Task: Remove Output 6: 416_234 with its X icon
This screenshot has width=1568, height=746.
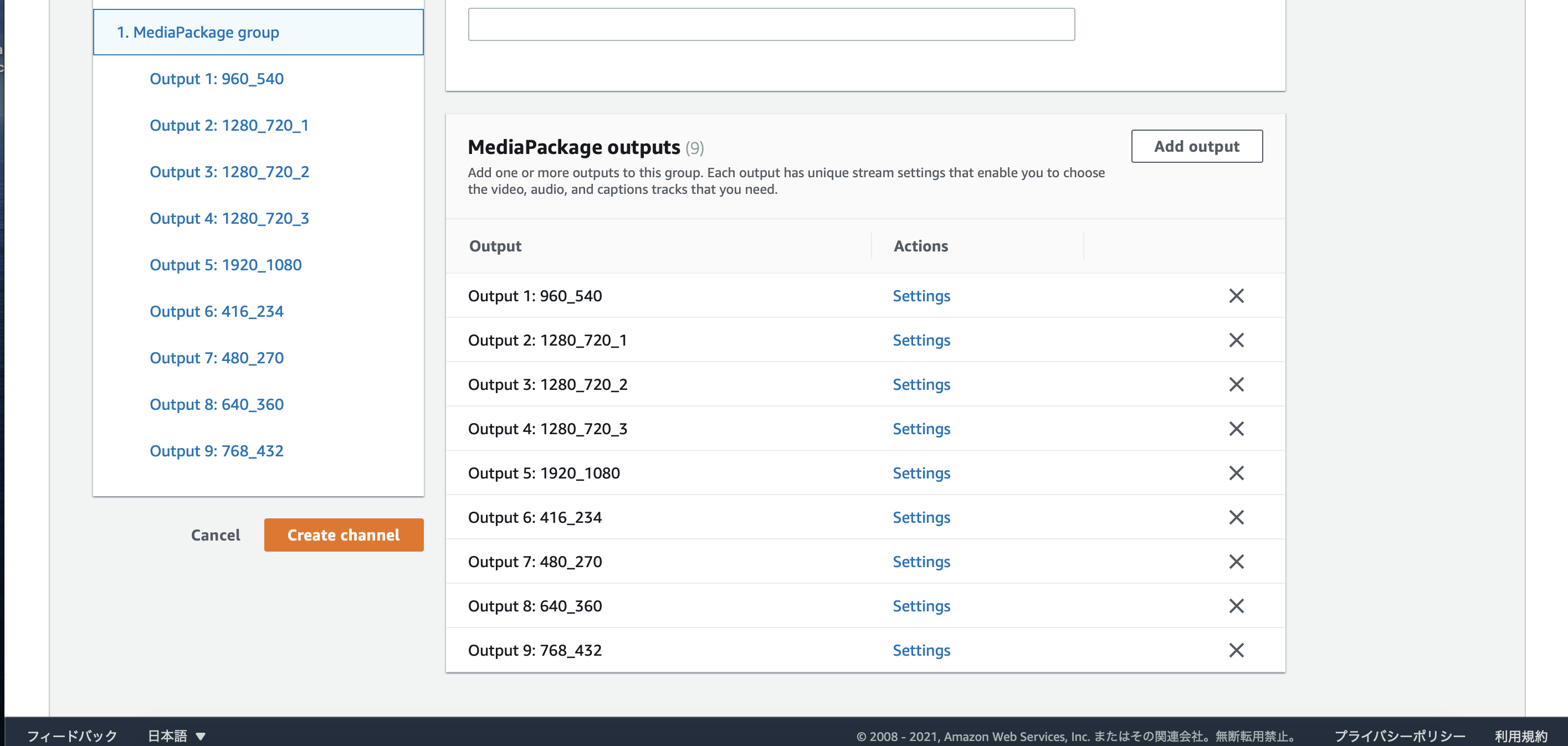Action: pyautogui.click(x=1236, y=517)
